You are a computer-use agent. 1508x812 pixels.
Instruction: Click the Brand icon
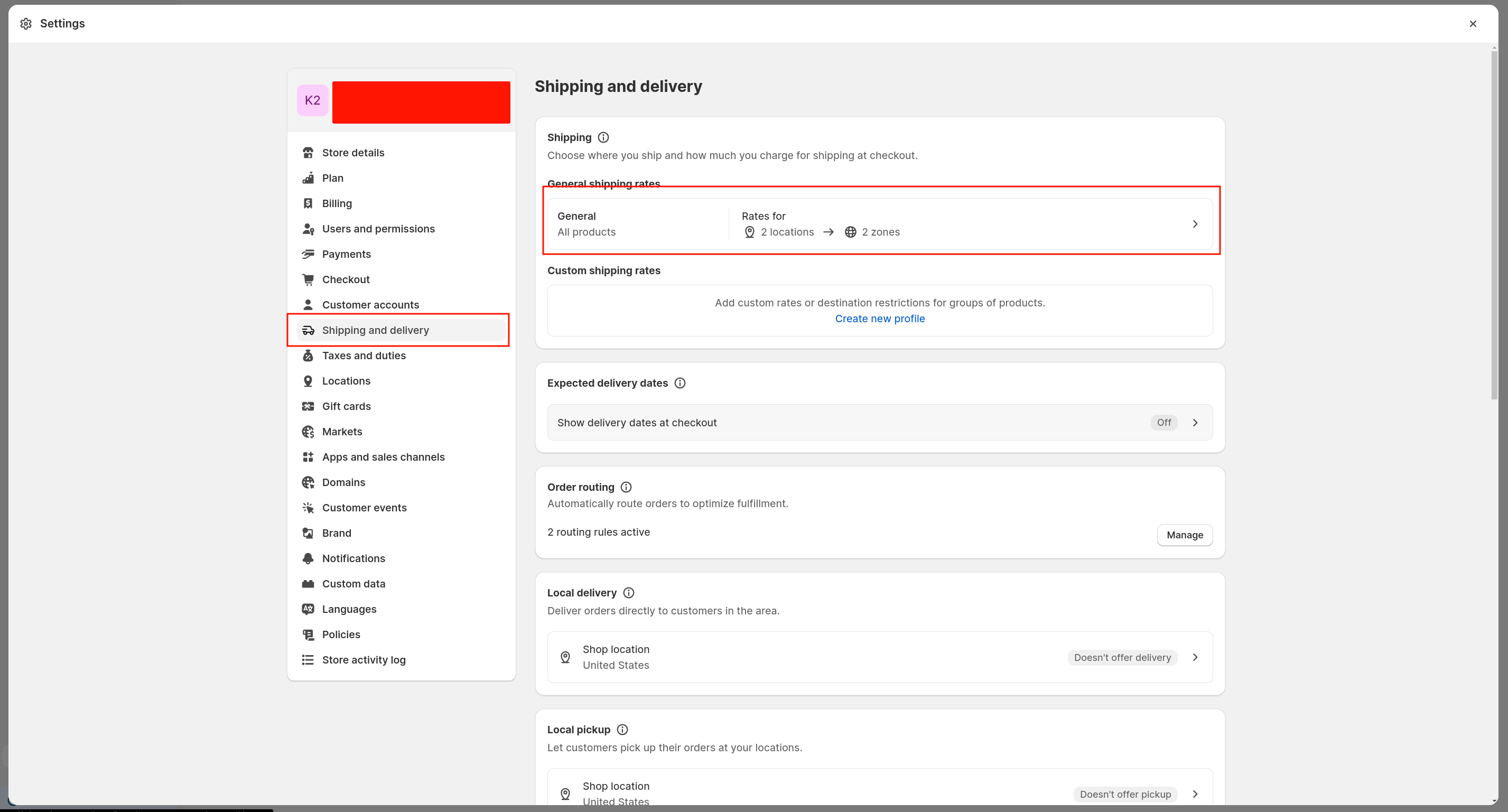[x=308, y=534]
